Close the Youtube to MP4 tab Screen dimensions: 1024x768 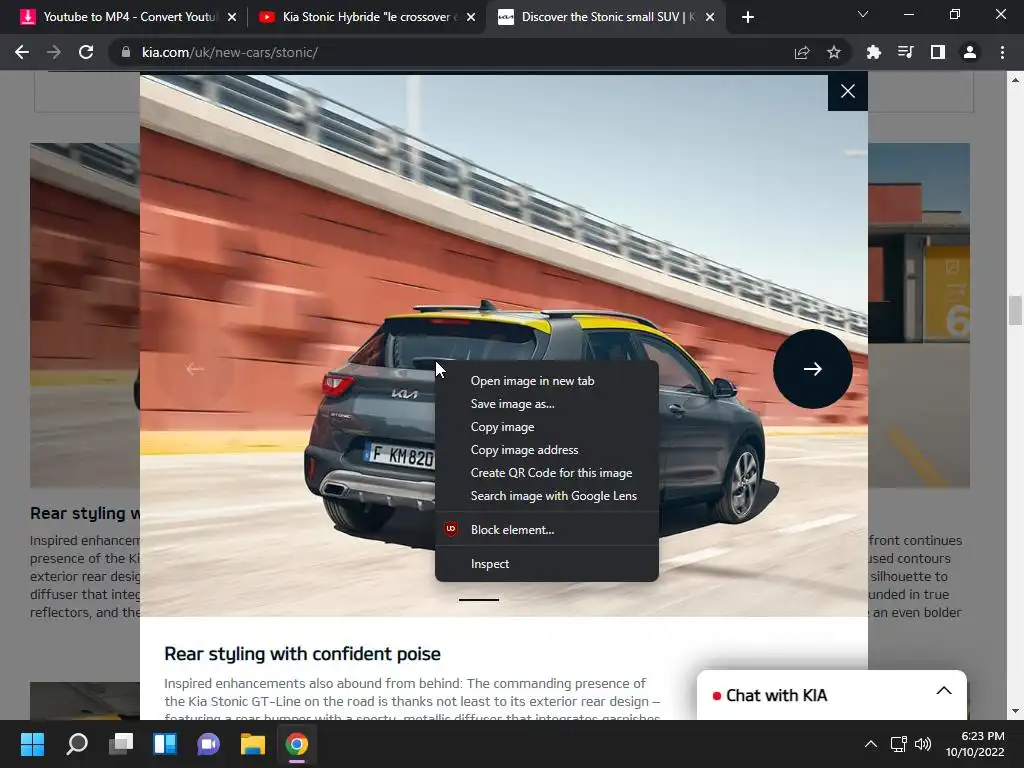[x=232, y=17]
